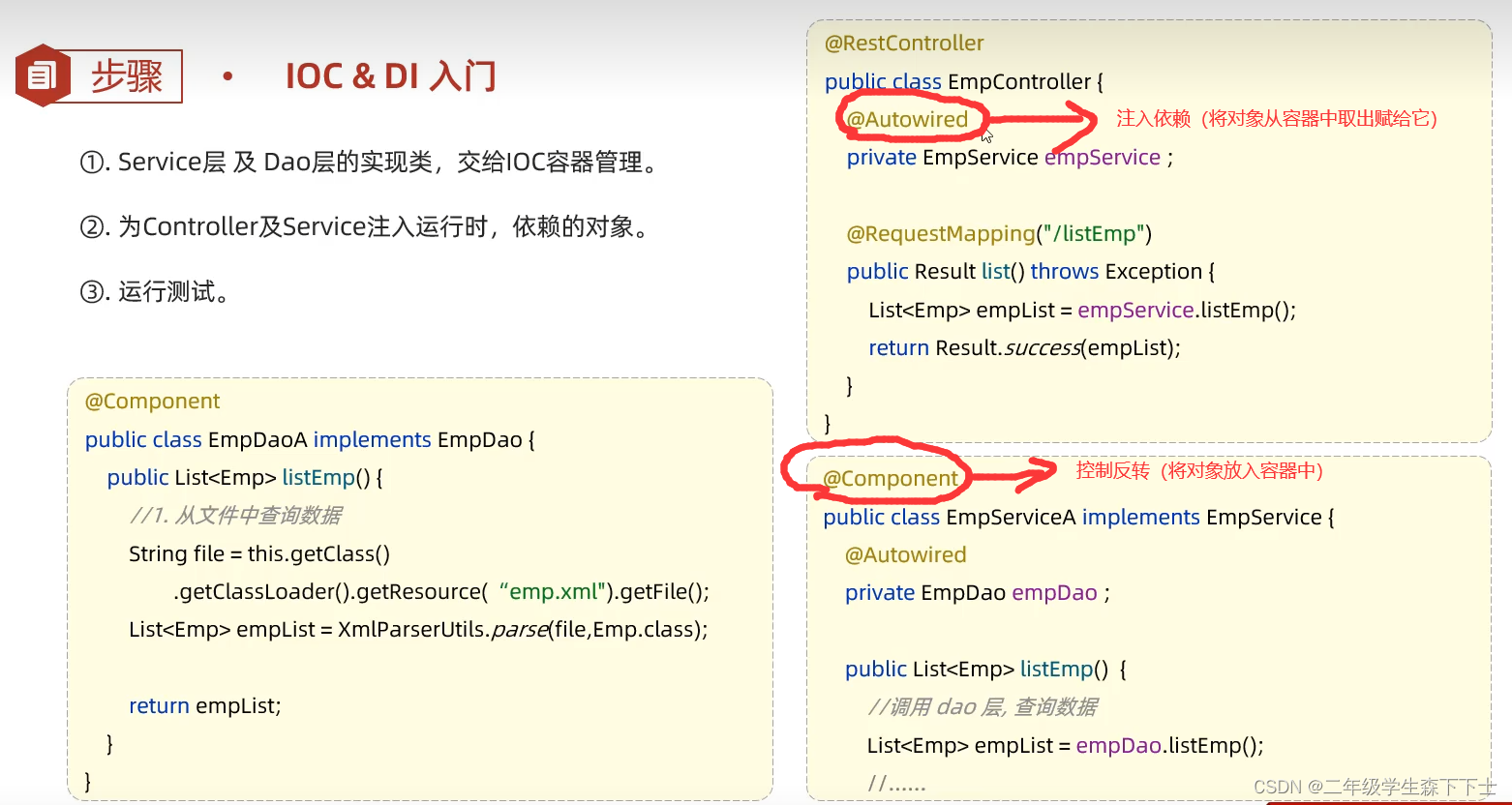
Task: Click the 步骤 heading label
Action: (127, 76)
